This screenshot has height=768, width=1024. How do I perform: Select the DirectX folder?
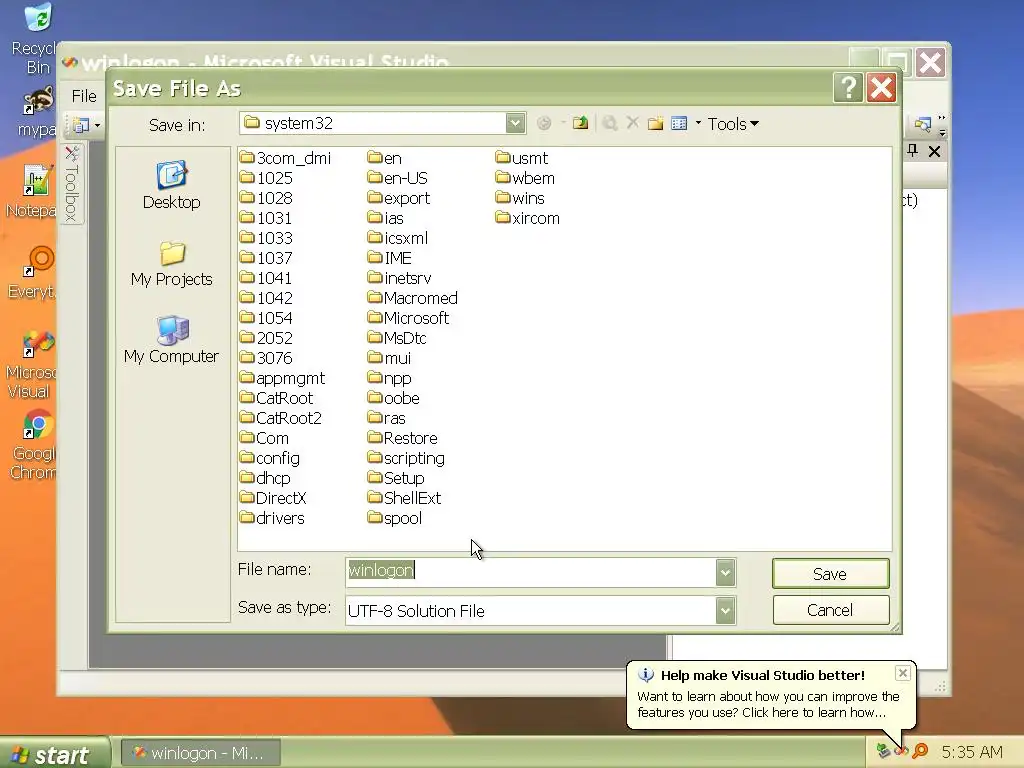pyautogui.click(x=273, y=498)
